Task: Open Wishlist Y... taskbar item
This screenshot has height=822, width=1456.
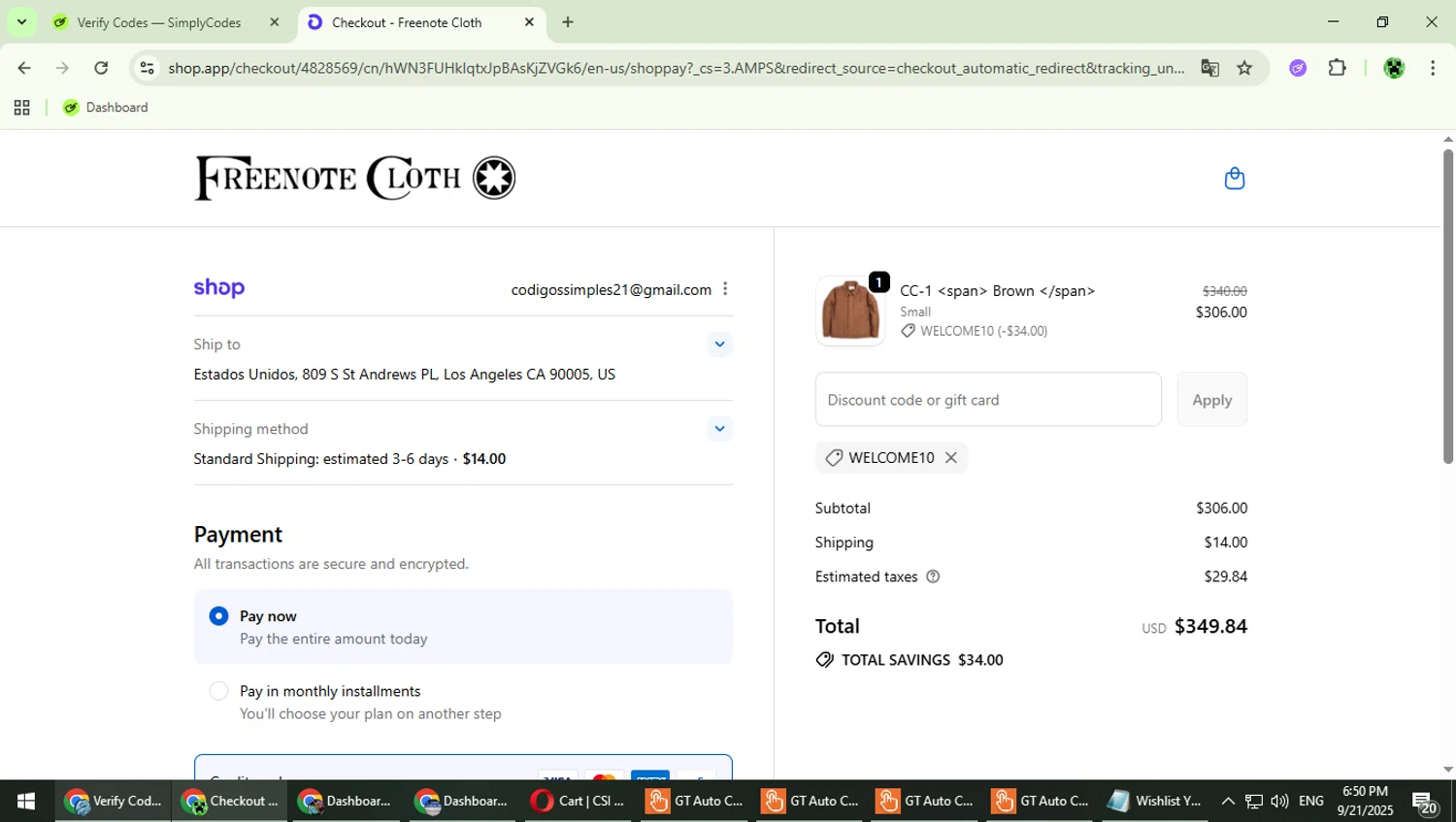Action: (1155, 801)
